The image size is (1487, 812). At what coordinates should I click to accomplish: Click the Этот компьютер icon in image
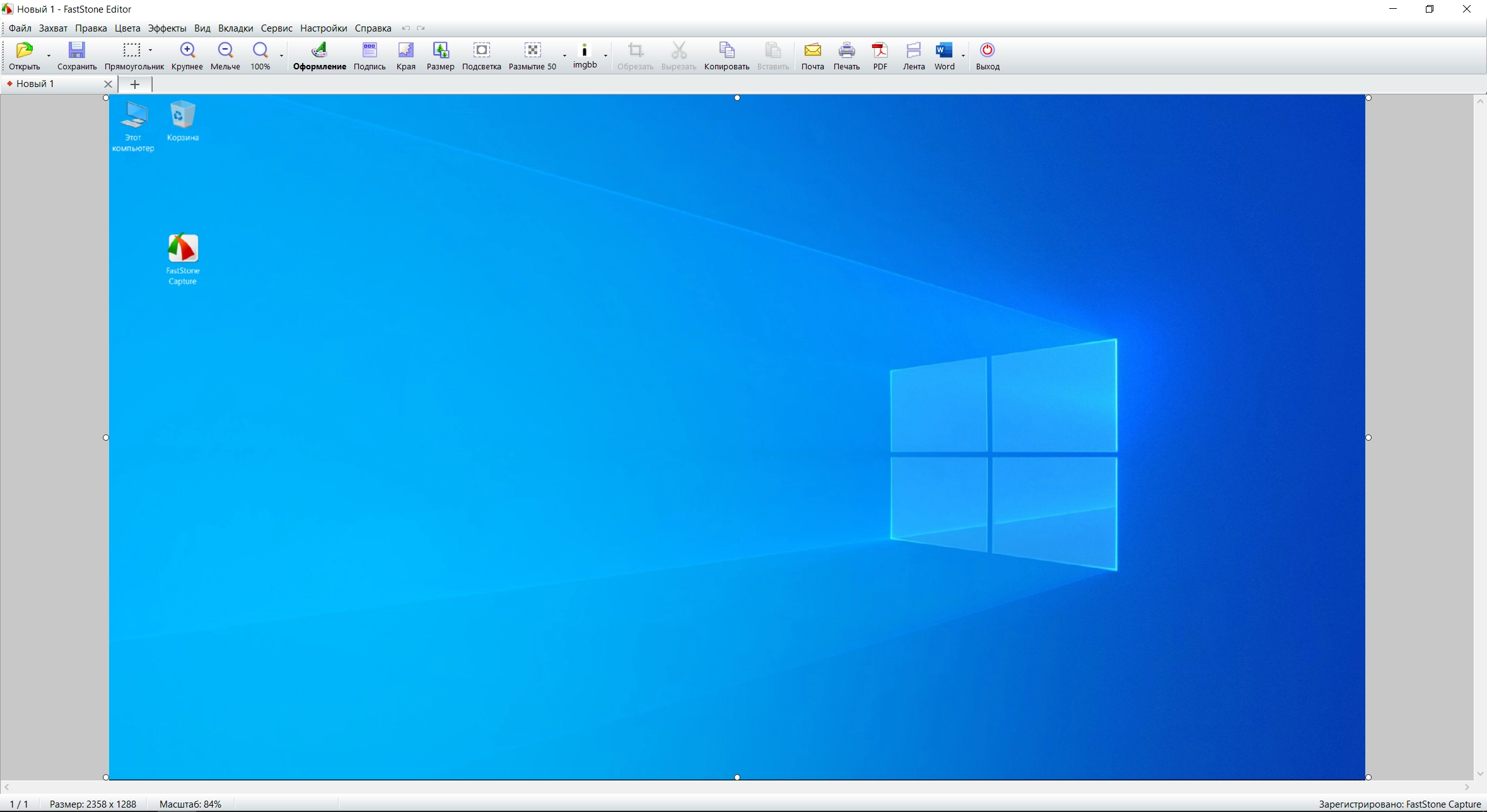[x=133, y=126]
